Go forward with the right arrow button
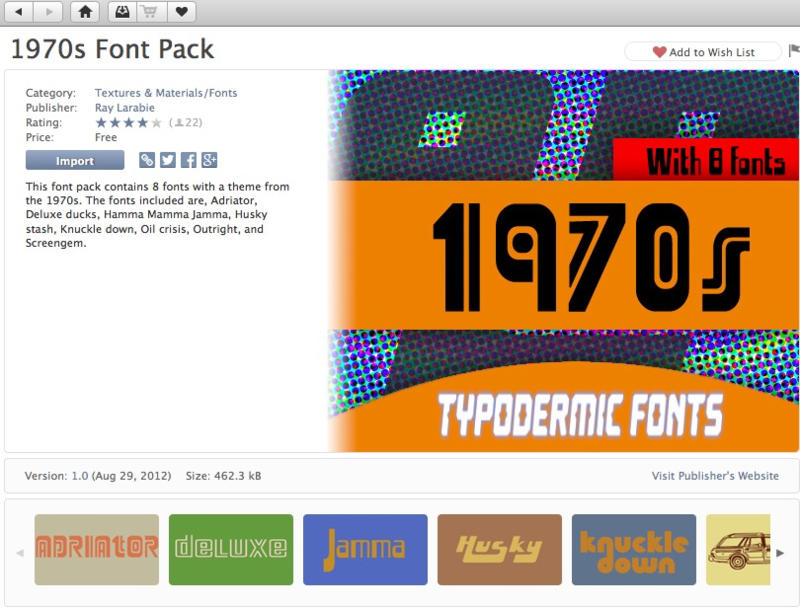Screen dimensions: 800x608 pos(48,11)
